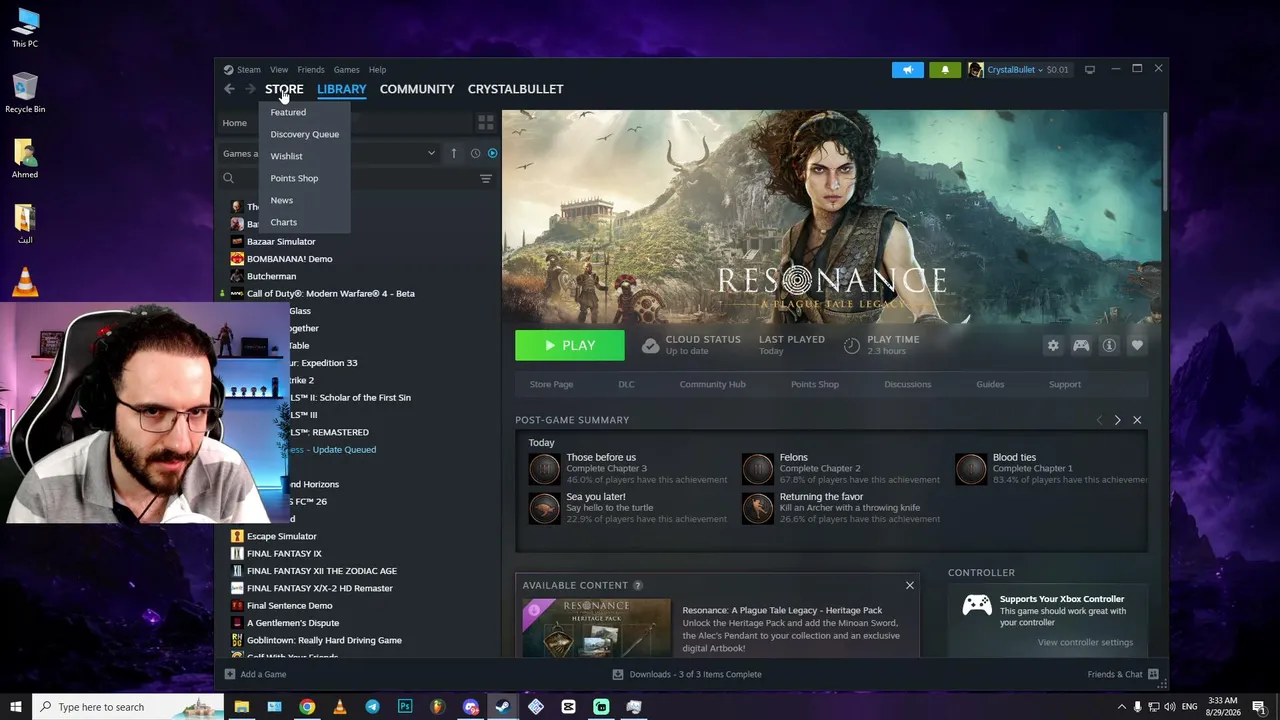Click the sort ascending arrow in library
The image size is (1280, 720).
pos(453,153)
